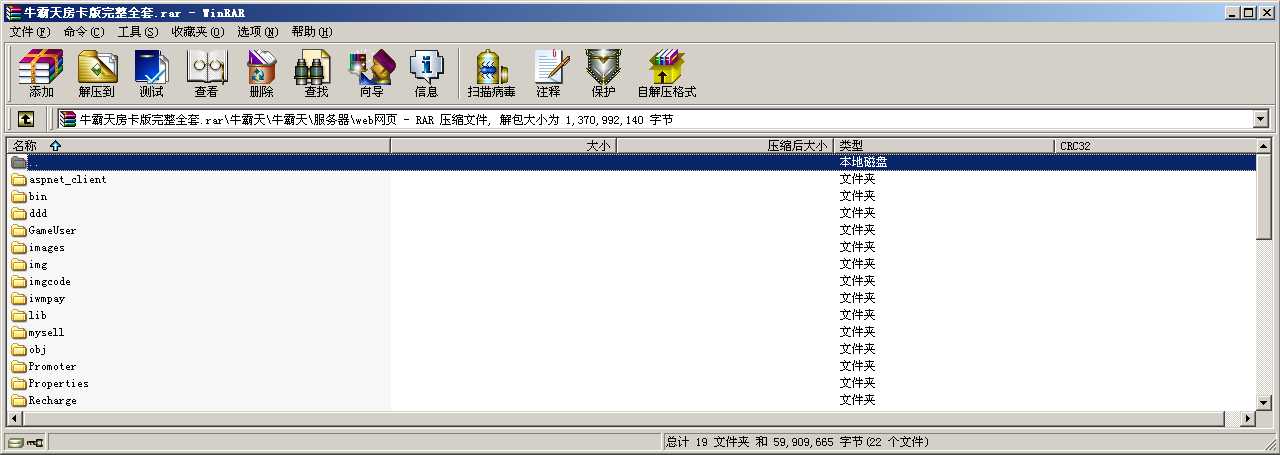Select the Promoter folder icon
1280x455 pixels.
click(x=18, y=367)
